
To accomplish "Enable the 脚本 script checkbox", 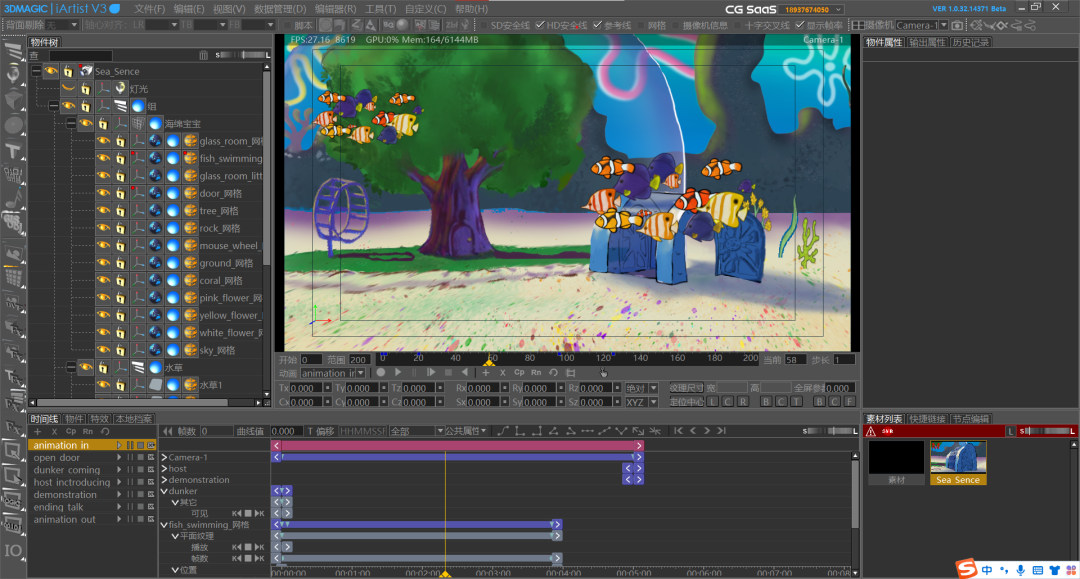I will tap(287, 25).
